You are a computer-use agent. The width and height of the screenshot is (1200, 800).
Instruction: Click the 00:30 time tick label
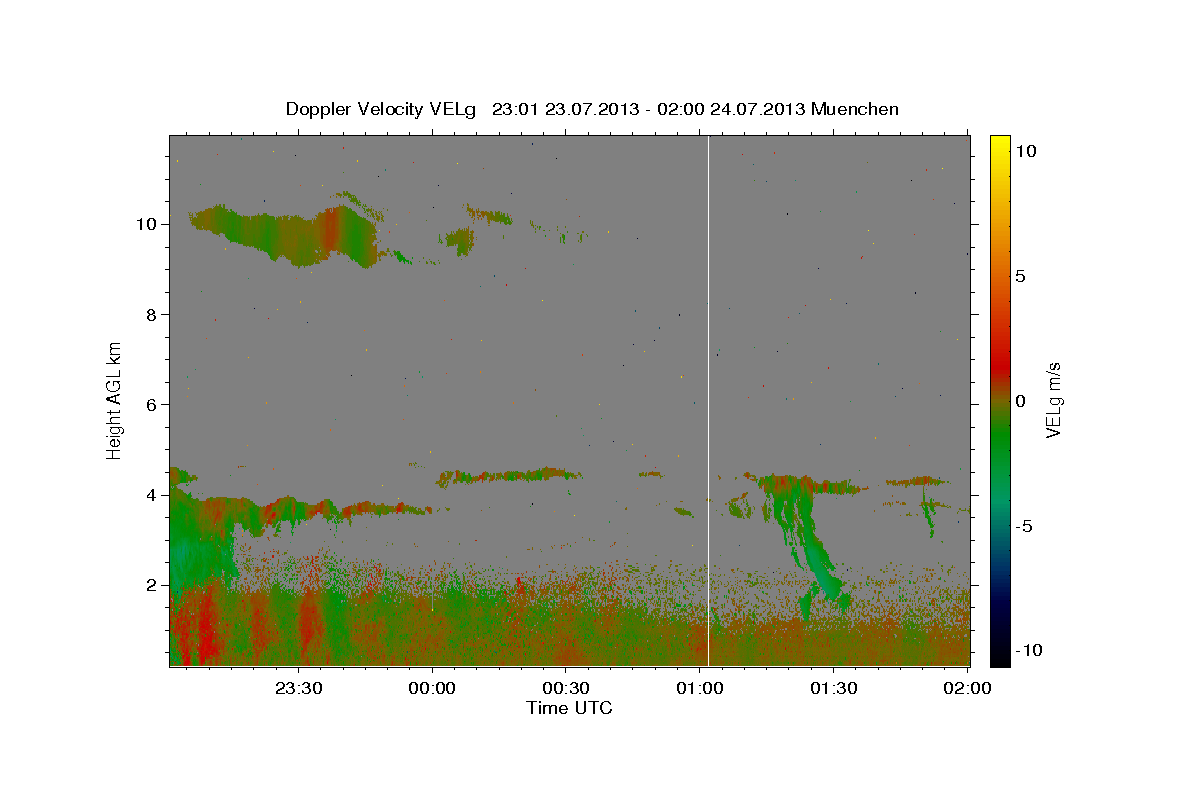point(565,689)
